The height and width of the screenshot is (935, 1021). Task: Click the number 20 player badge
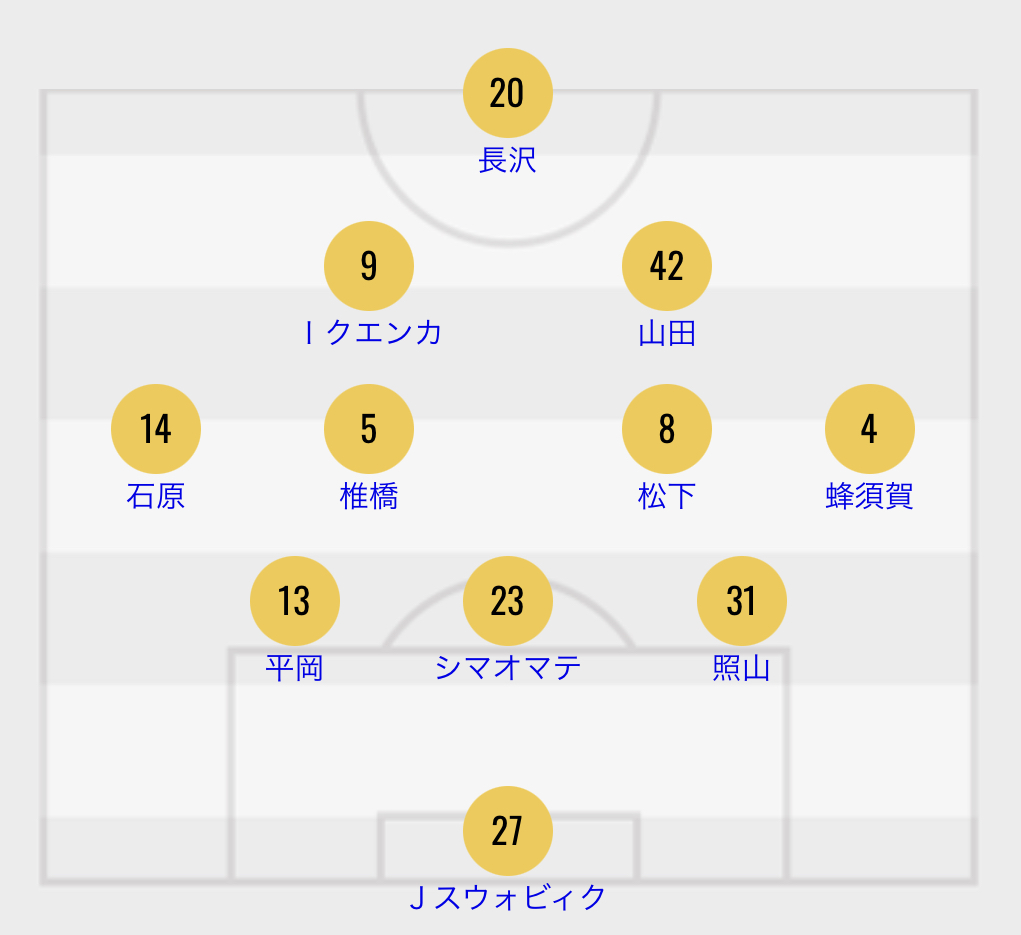coord(507,94)
